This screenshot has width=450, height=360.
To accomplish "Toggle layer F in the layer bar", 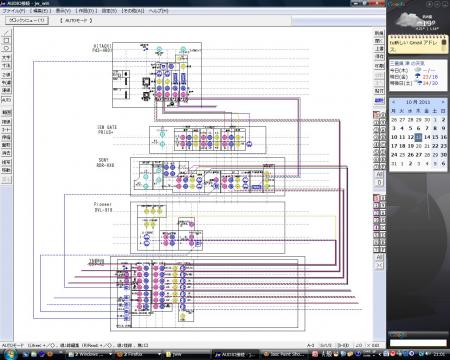I will pyautogui.click(x=382, y=167).
